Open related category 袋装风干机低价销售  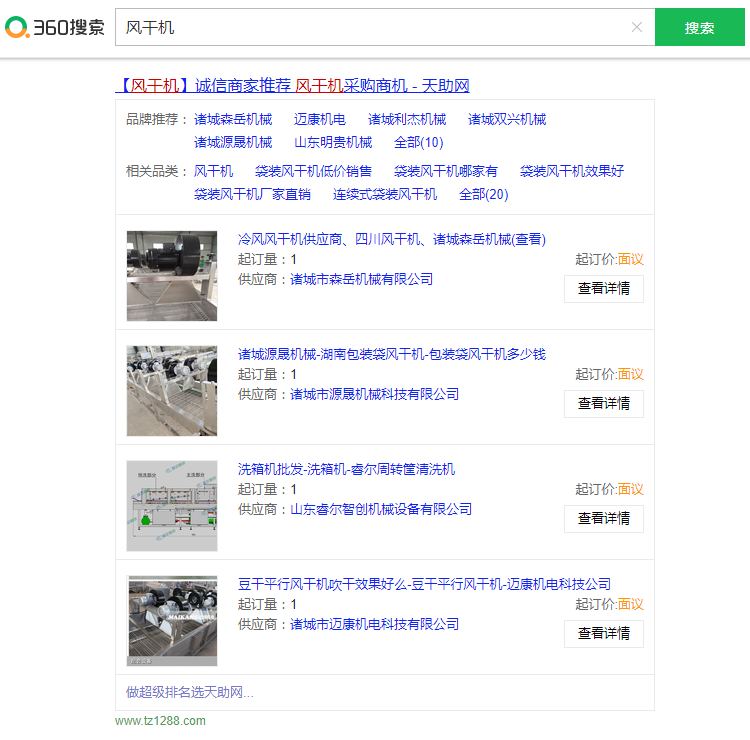tap(313, 171)
